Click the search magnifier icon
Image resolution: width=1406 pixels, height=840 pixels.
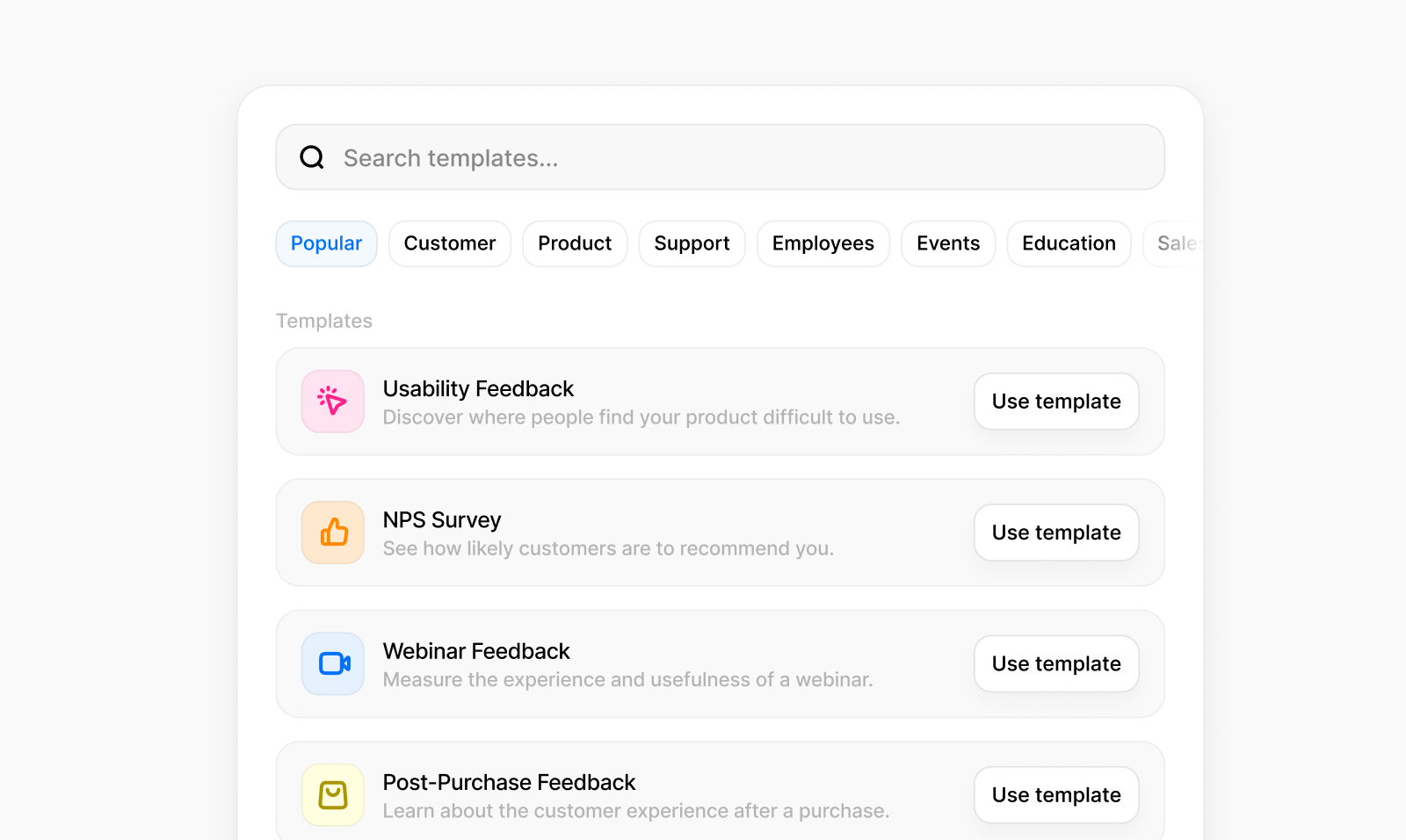click(x=312, y=157)
